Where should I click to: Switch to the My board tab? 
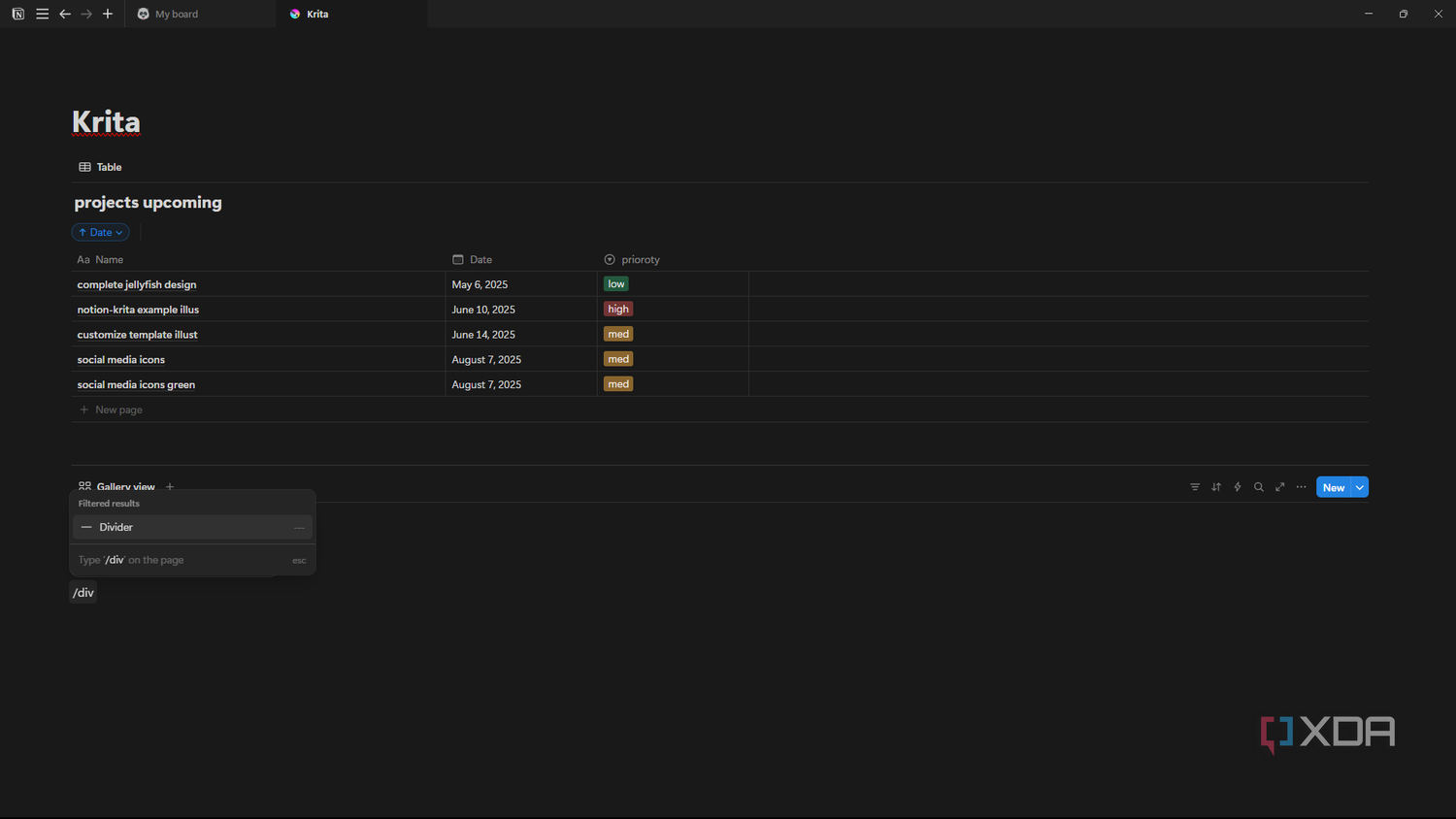tap(200, 14)
